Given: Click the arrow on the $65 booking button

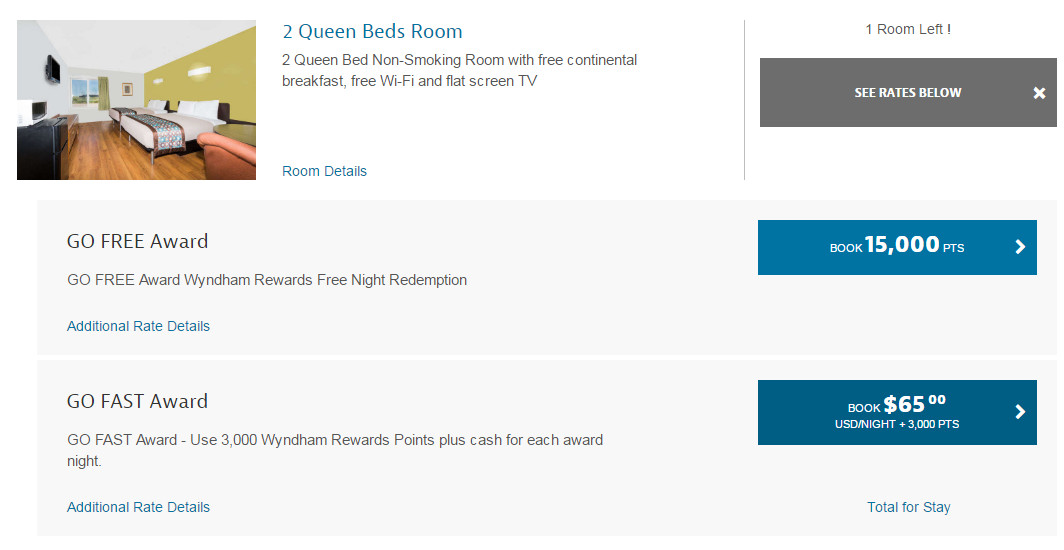Looking at the screenshot, I should click(x=1020, y=411).
